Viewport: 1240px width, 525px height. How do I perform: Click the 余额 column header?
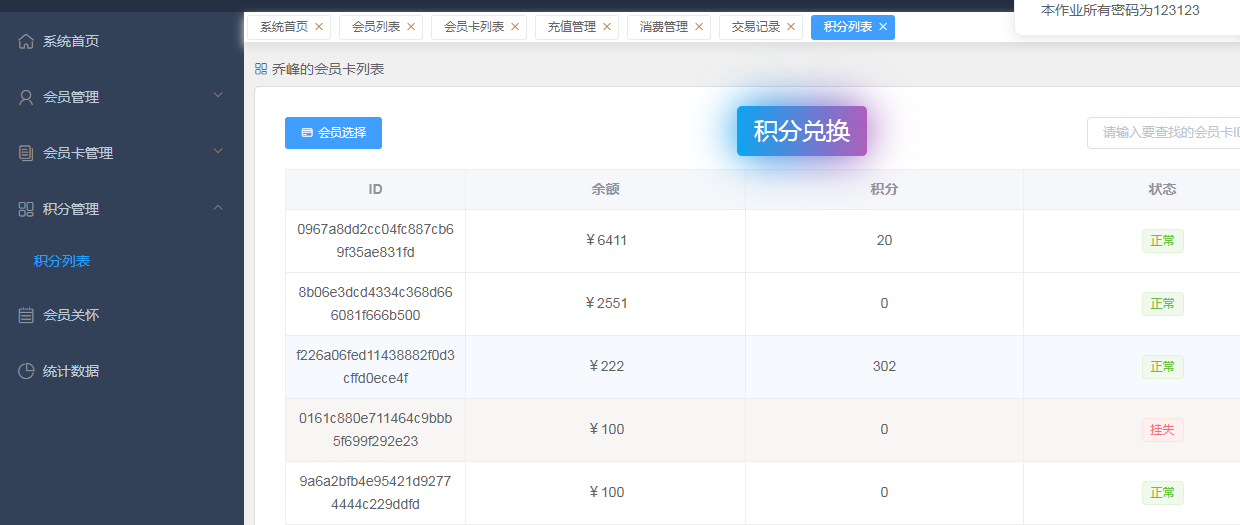click(x=606, y=190)
